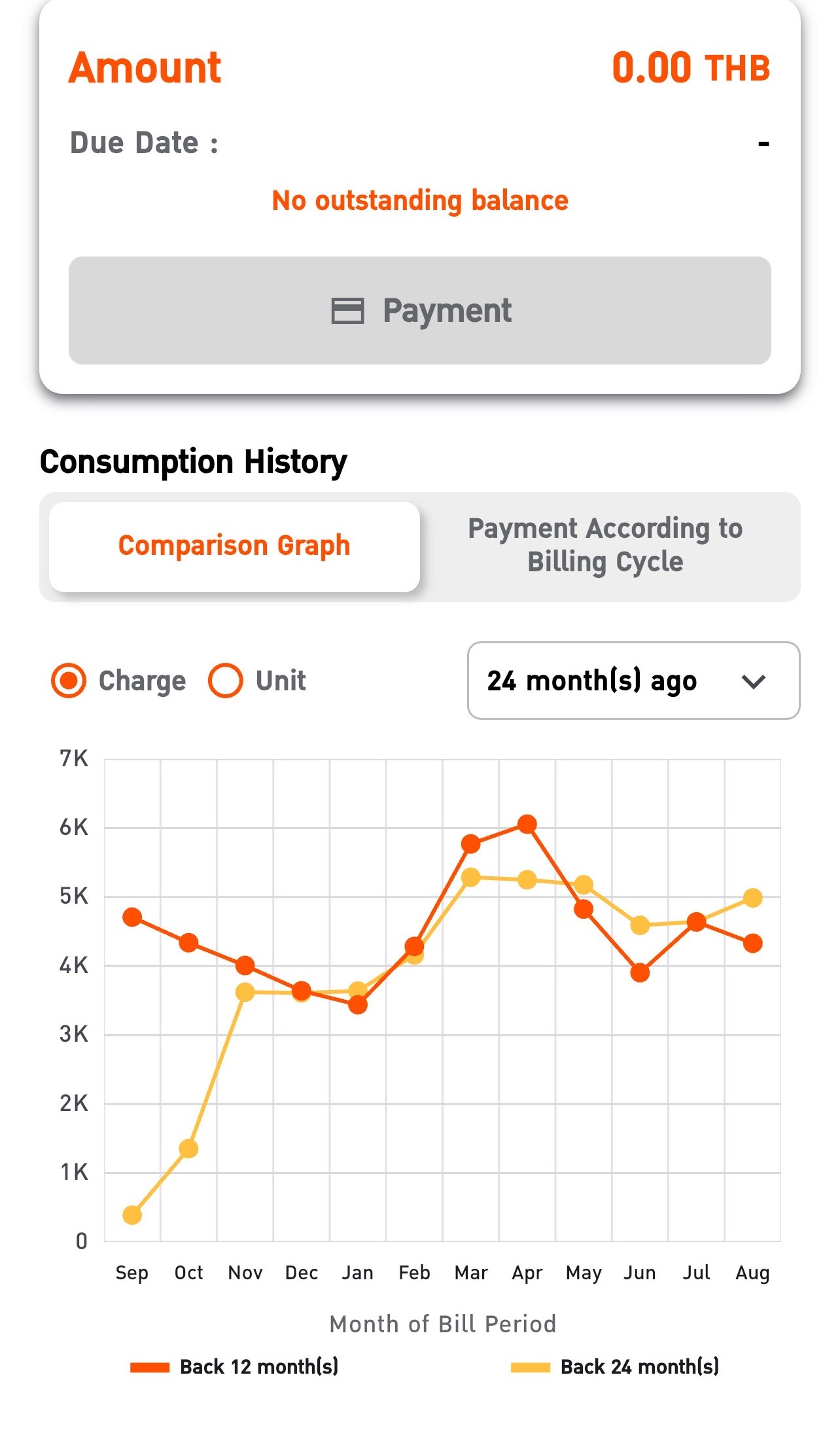Open Payment According to Billing Cycle tab
The width and height of the screenshot is (840, 1454).
[x=605, y=545]
